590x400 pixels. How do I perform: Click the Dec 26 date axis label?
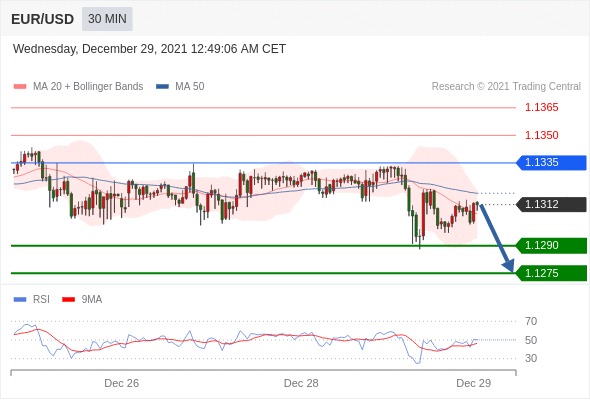(x=122, y=383)
